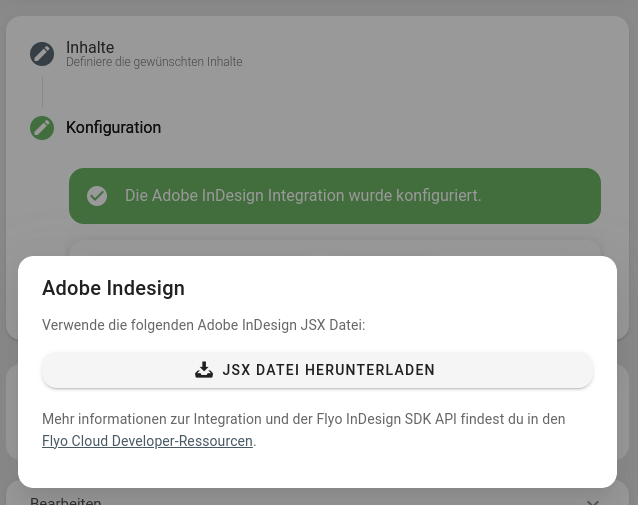Download the JSX file via 'JSX Datei herunterladen'

[x=318, y=370]
